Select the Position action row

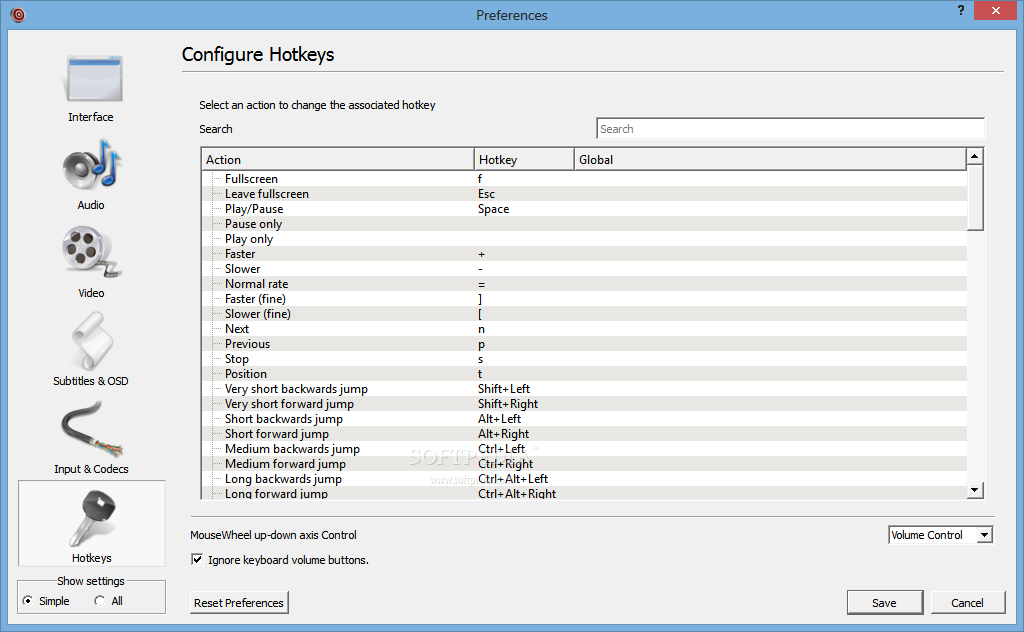coord(584,373)
